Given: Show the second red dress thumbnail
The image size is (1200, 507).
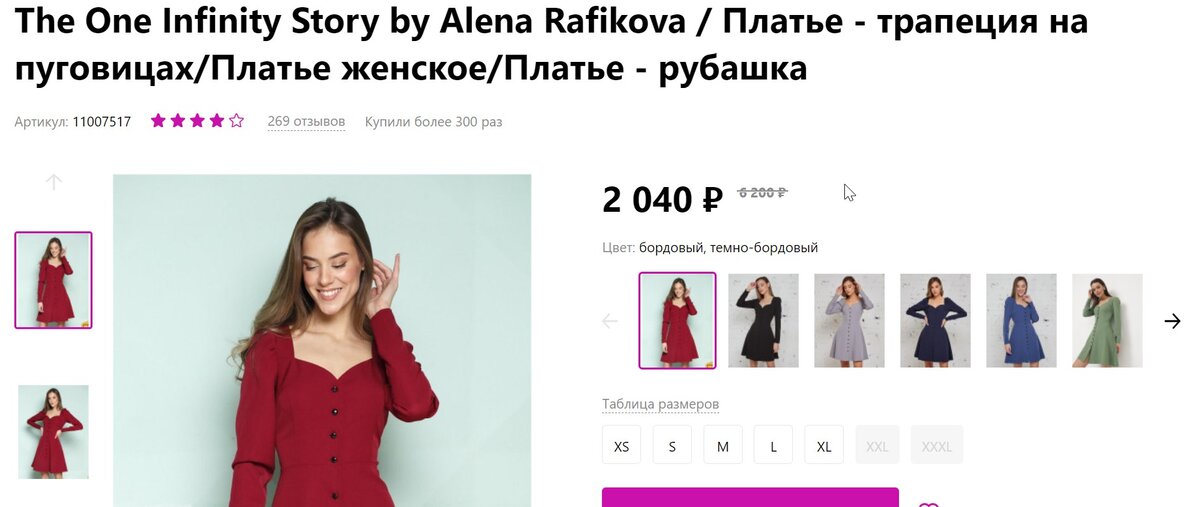Looking at the screenshot, I should pos(53,432).
